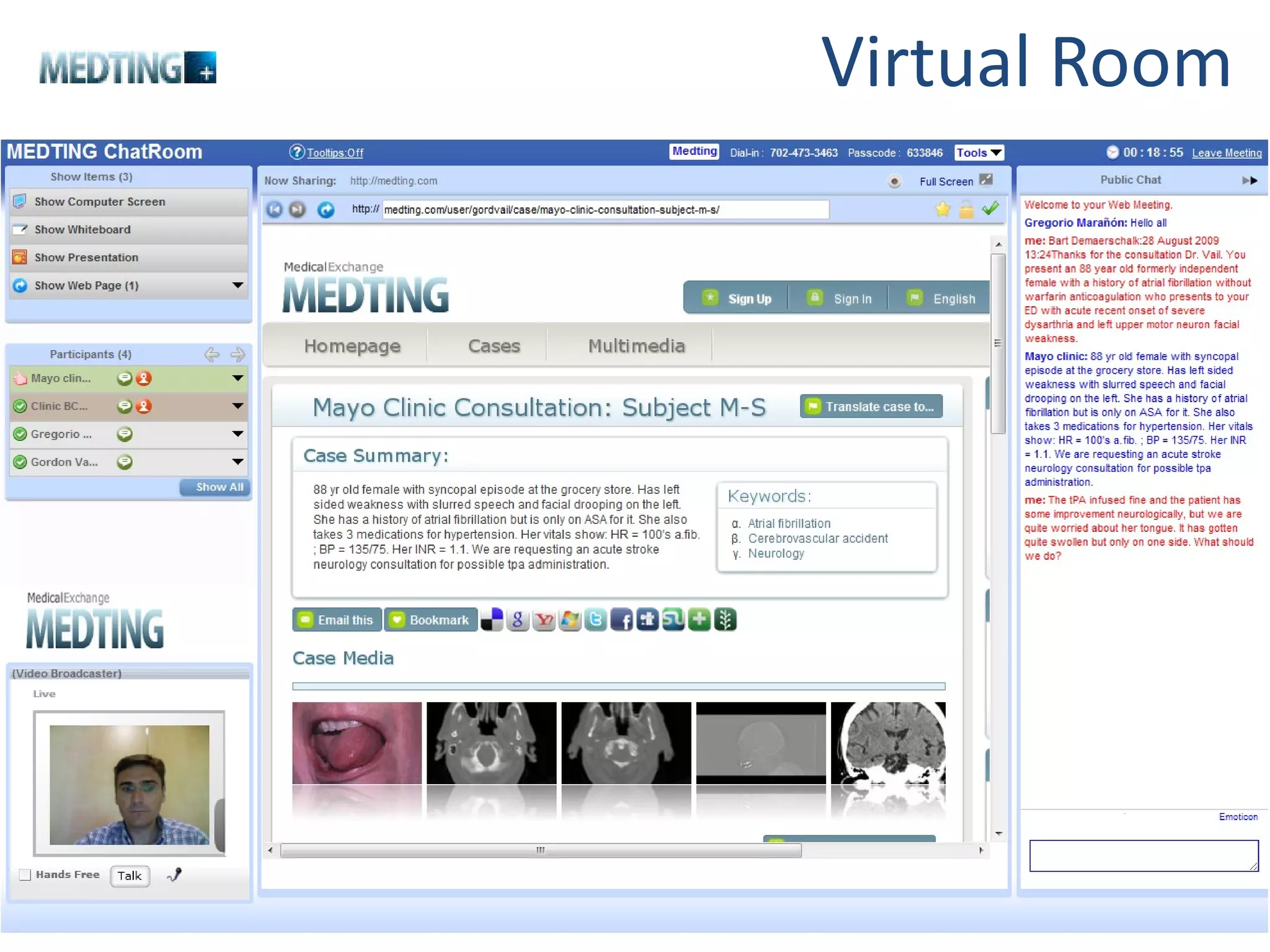
Task: Click next participants page arrow
Action: click(x=238, y=355)
